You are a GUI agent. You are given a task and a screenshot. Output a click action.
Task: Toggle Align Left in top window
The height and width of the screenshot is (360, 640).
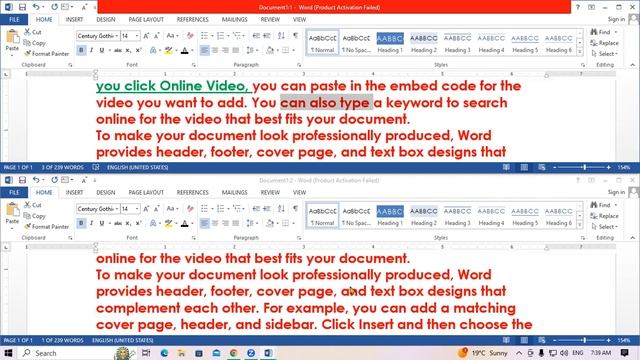(204, 50)
